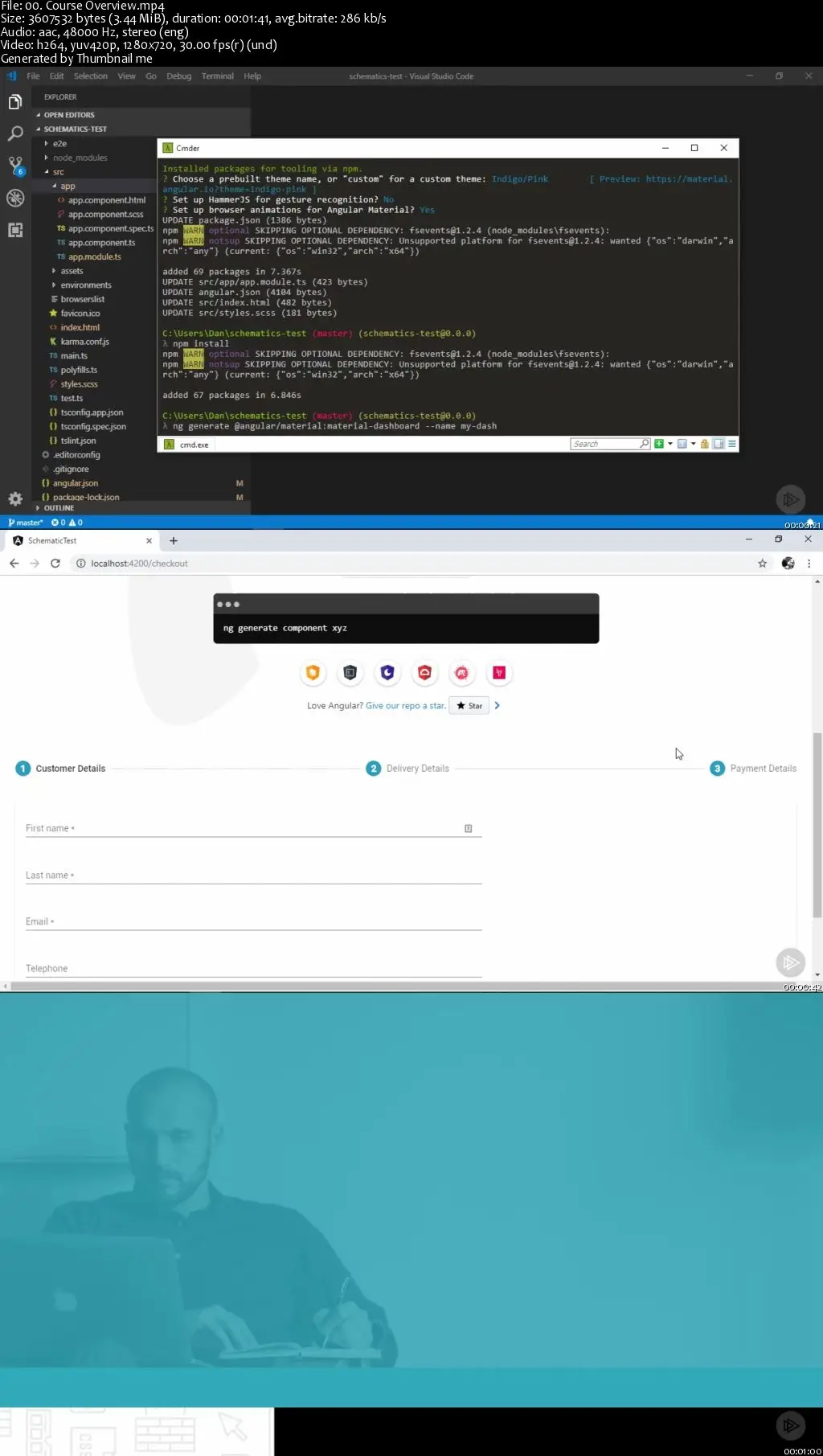Click the browser forward arrow

35,564
